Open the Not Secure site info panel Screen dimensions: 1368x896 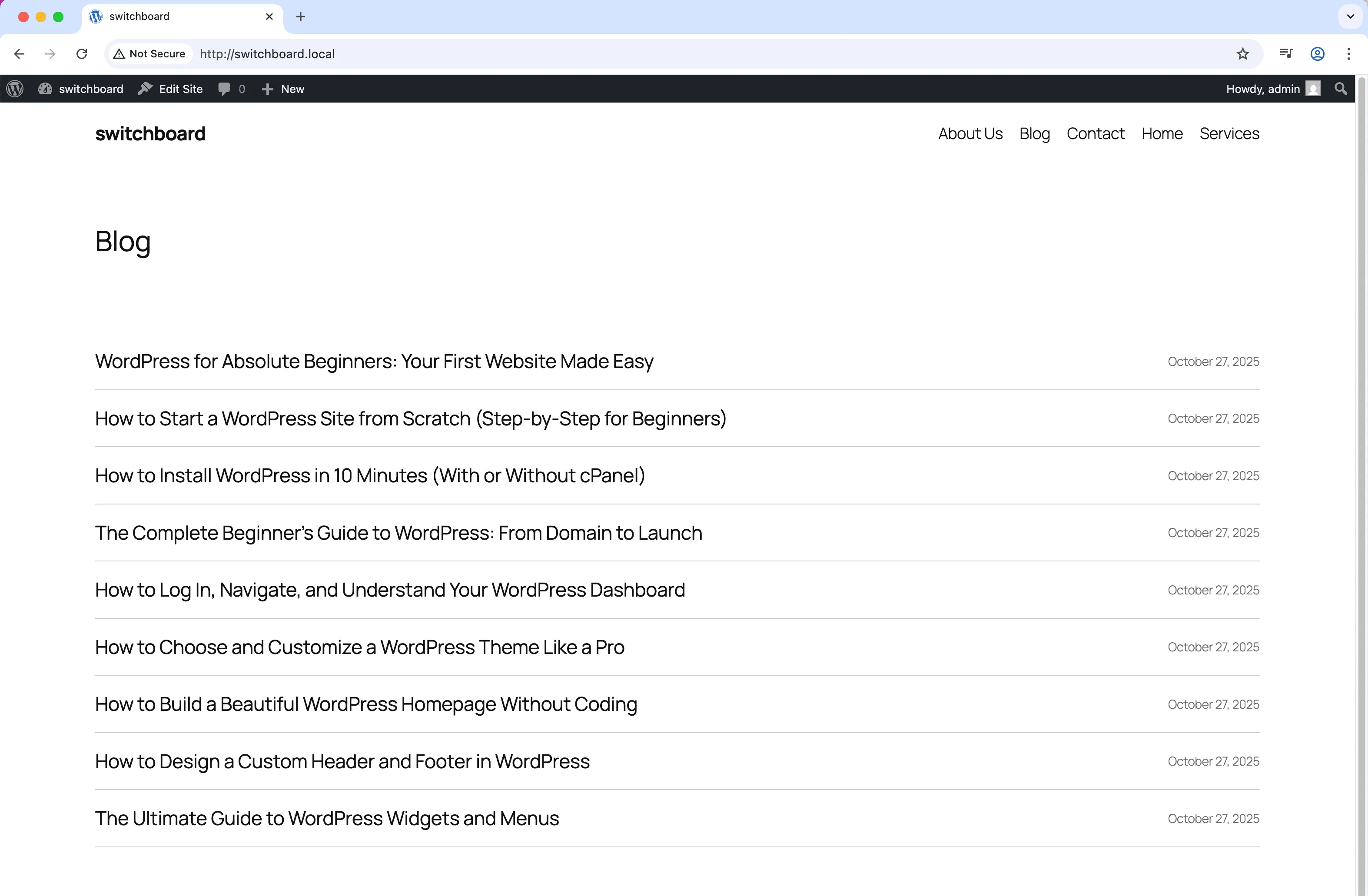pos(149,53)
